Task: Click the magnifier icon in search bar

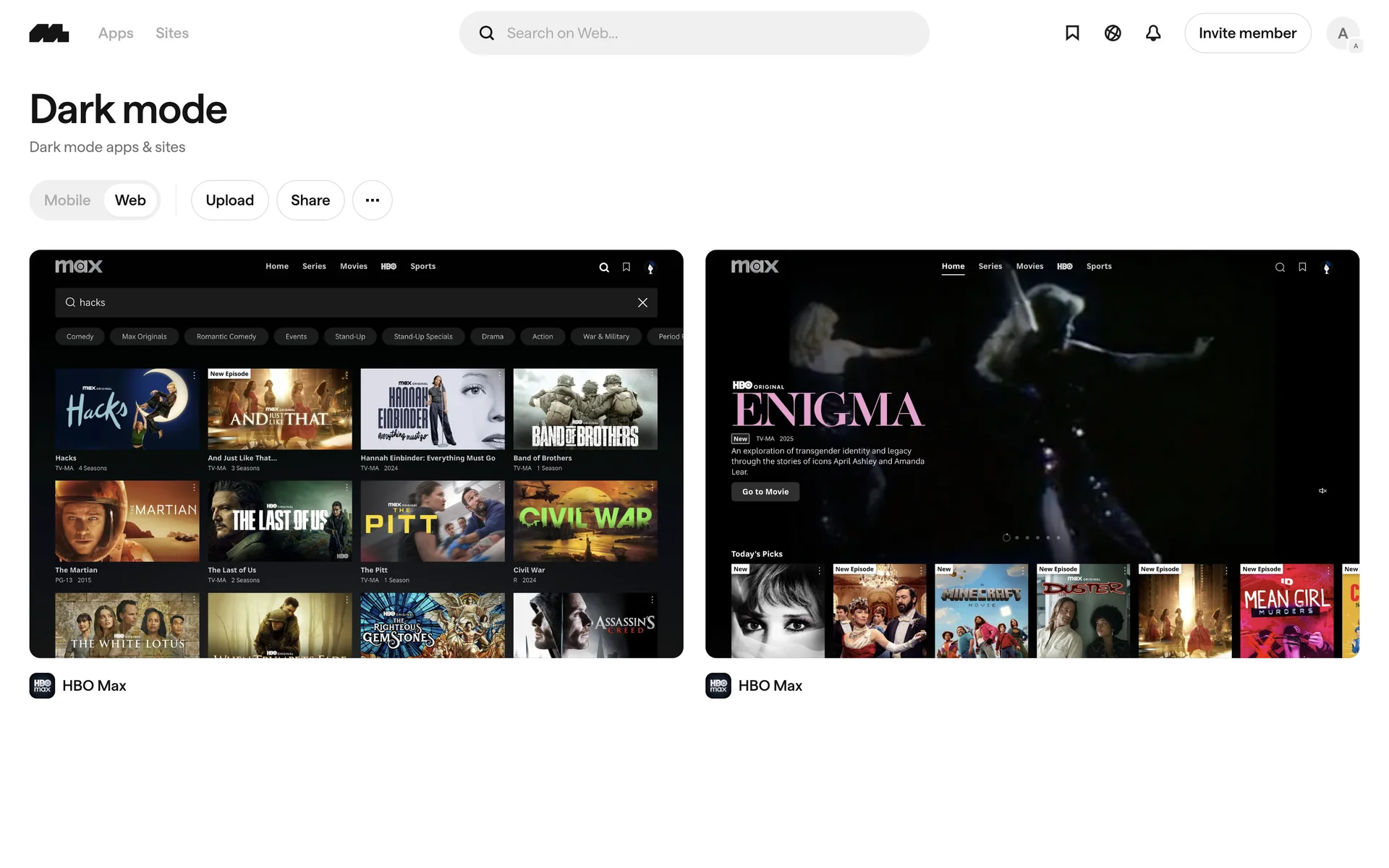Action: point(487,33)
